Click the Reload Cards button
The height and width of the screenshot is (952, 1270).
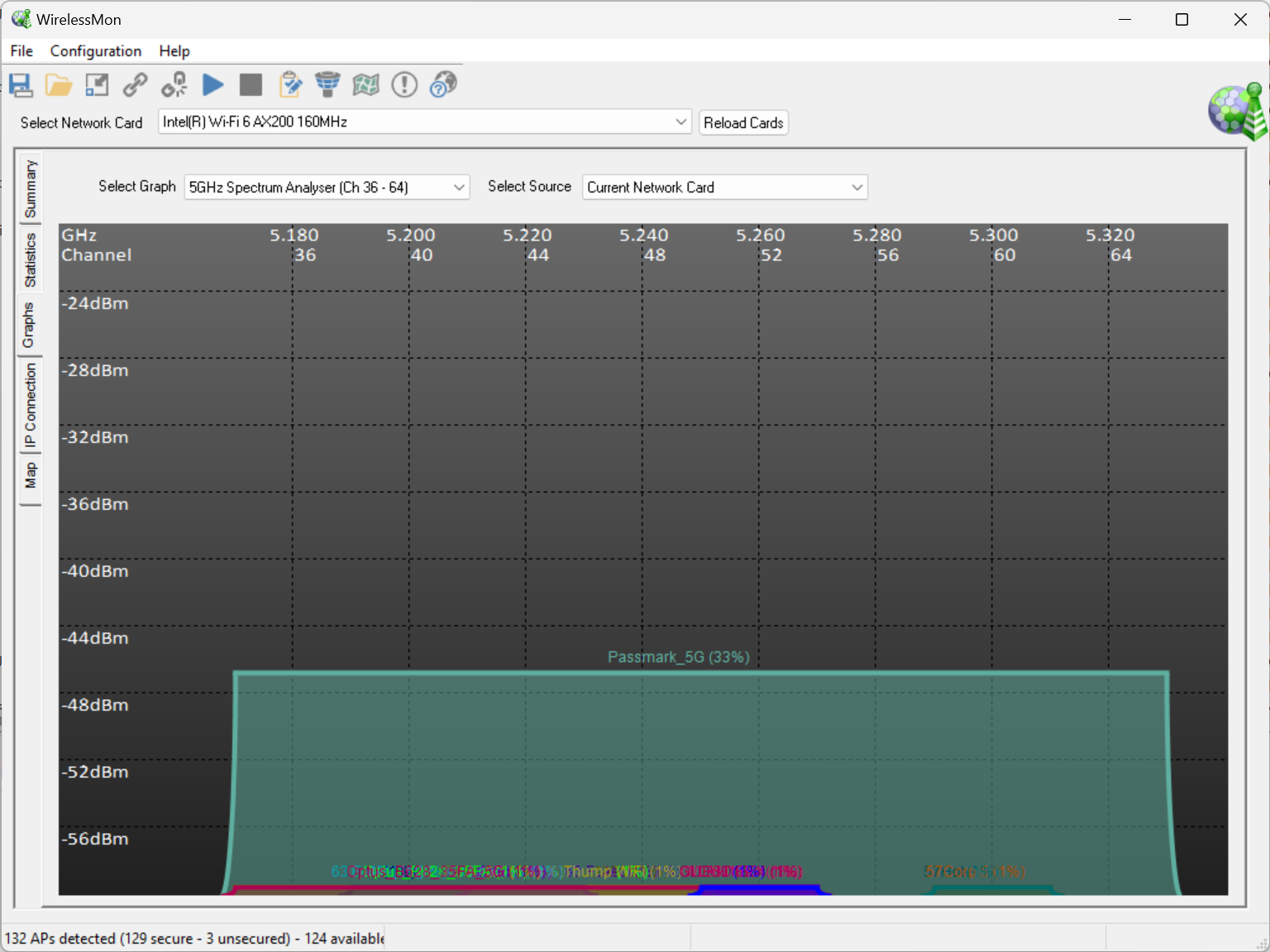743,122
